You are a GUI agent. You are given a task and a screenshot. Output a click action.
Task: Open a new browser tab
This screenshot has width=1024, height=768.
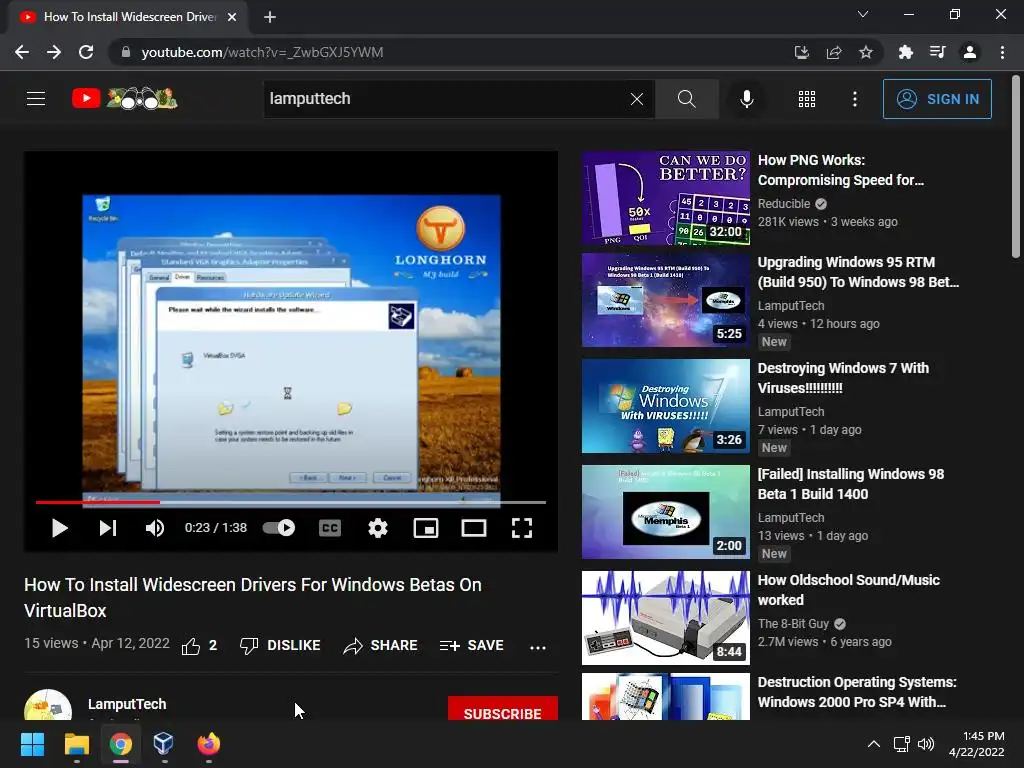coord(270,17)
